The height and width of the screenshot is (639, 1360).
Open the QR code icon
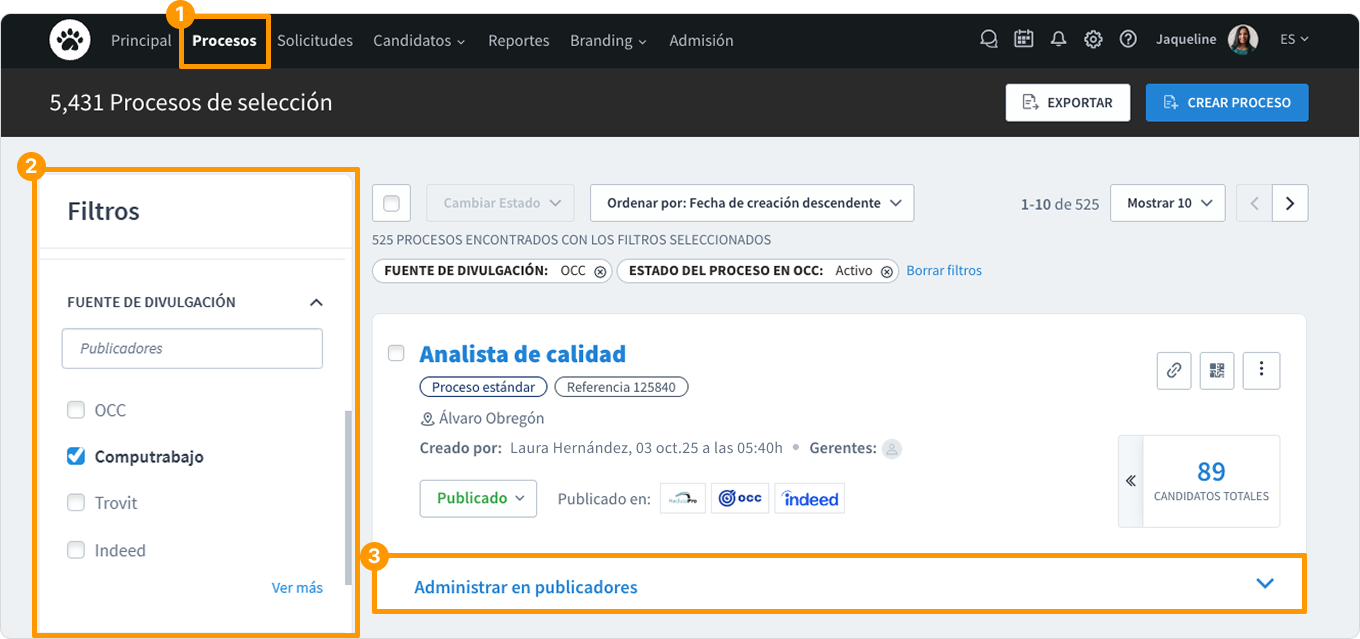[x=1217, y=371]
